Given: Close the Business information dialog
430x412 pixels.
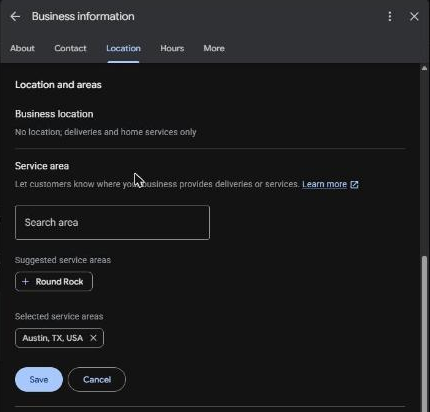Looking at the screenshot, I should coord(414,16).
